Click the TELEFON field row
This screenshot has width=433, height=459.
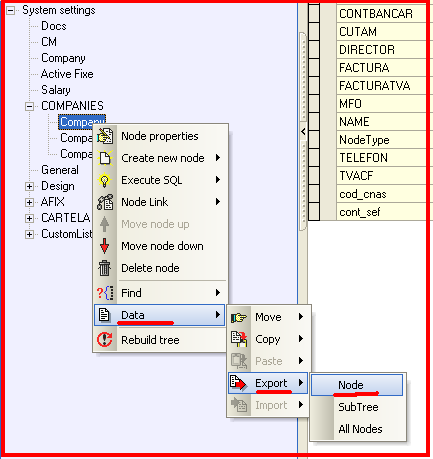coord(381,158)
